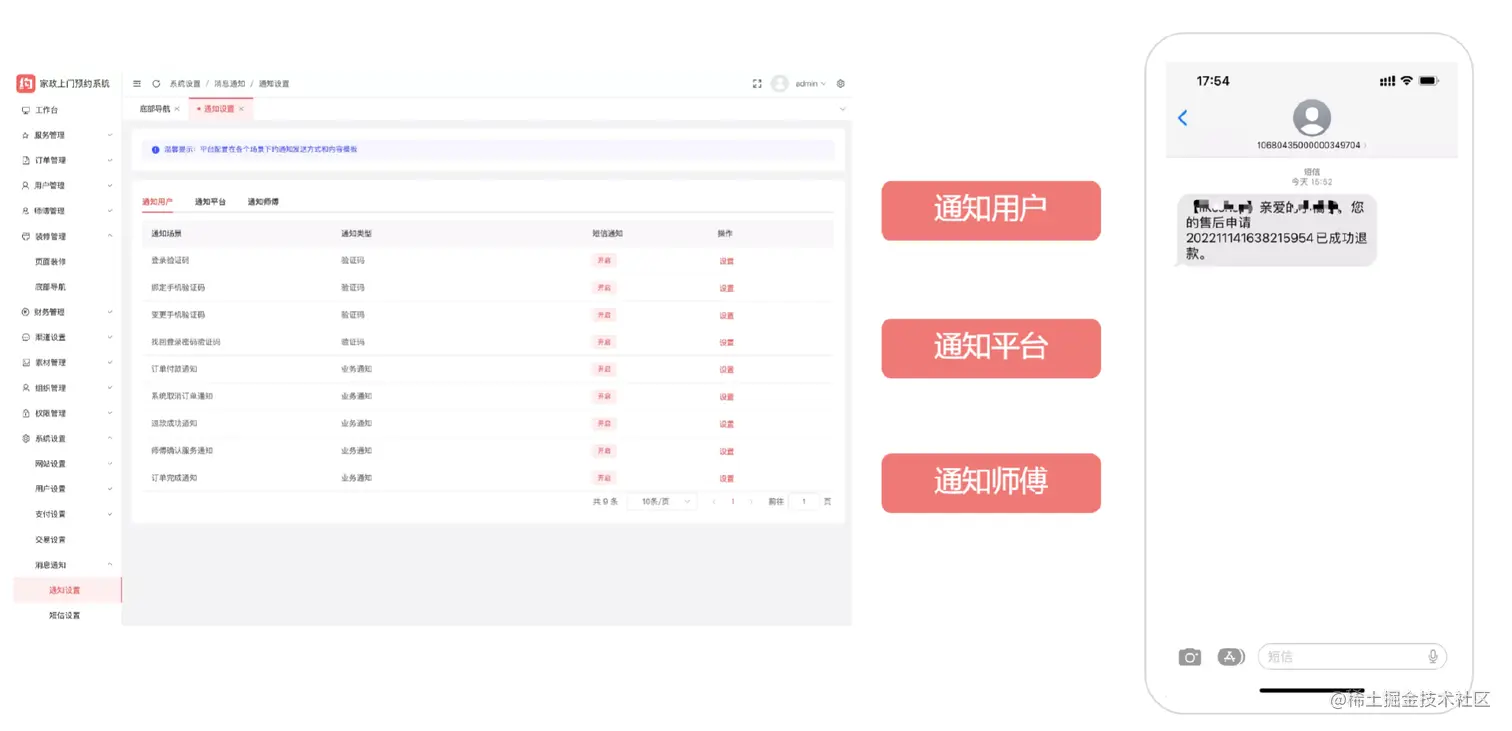Image resolution: width=1512 pixels, height=731 pixels.
Task: Collapse the 装修管理 menu chevron
Action: pyautogui.click(x=110, y=236)
